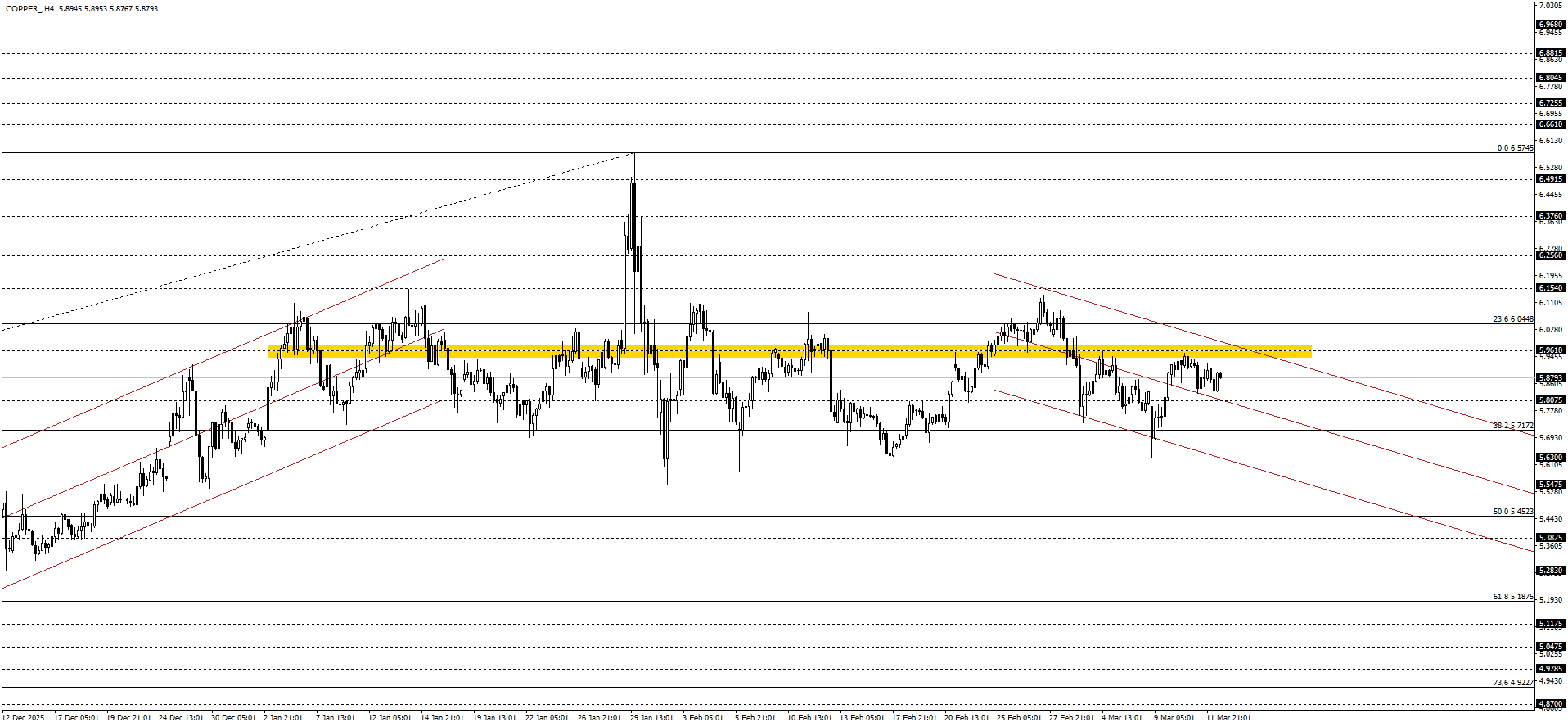Select the 25 Feb 05:01 time label
This screenshot has width=1568, height=727.
point(1019,718)
